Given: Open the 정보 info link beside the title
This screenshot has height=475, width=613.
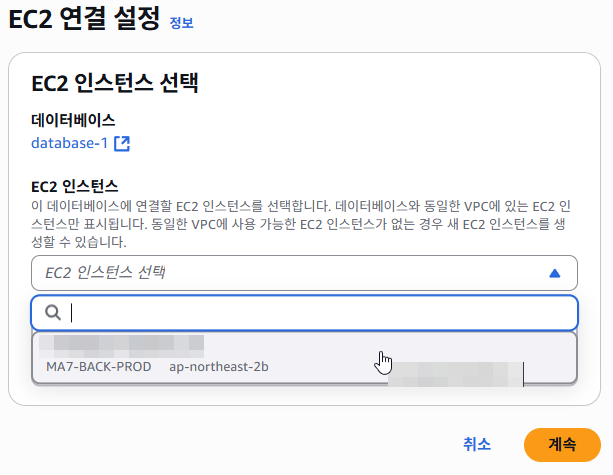Looking at the screenshot, I should click(181, 22).
